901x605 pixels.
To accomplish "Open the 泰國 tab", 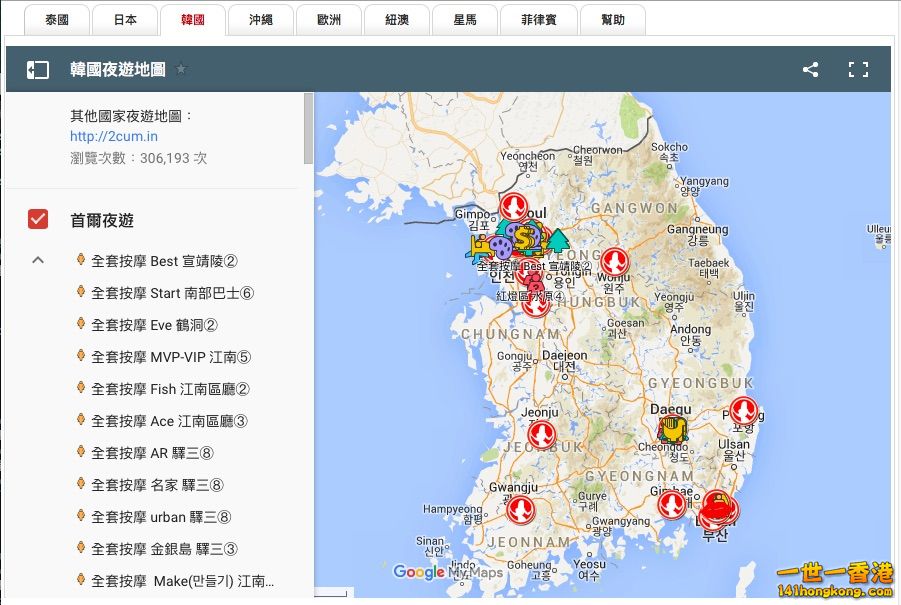I will pyautogui.click(x=57, y=20).
